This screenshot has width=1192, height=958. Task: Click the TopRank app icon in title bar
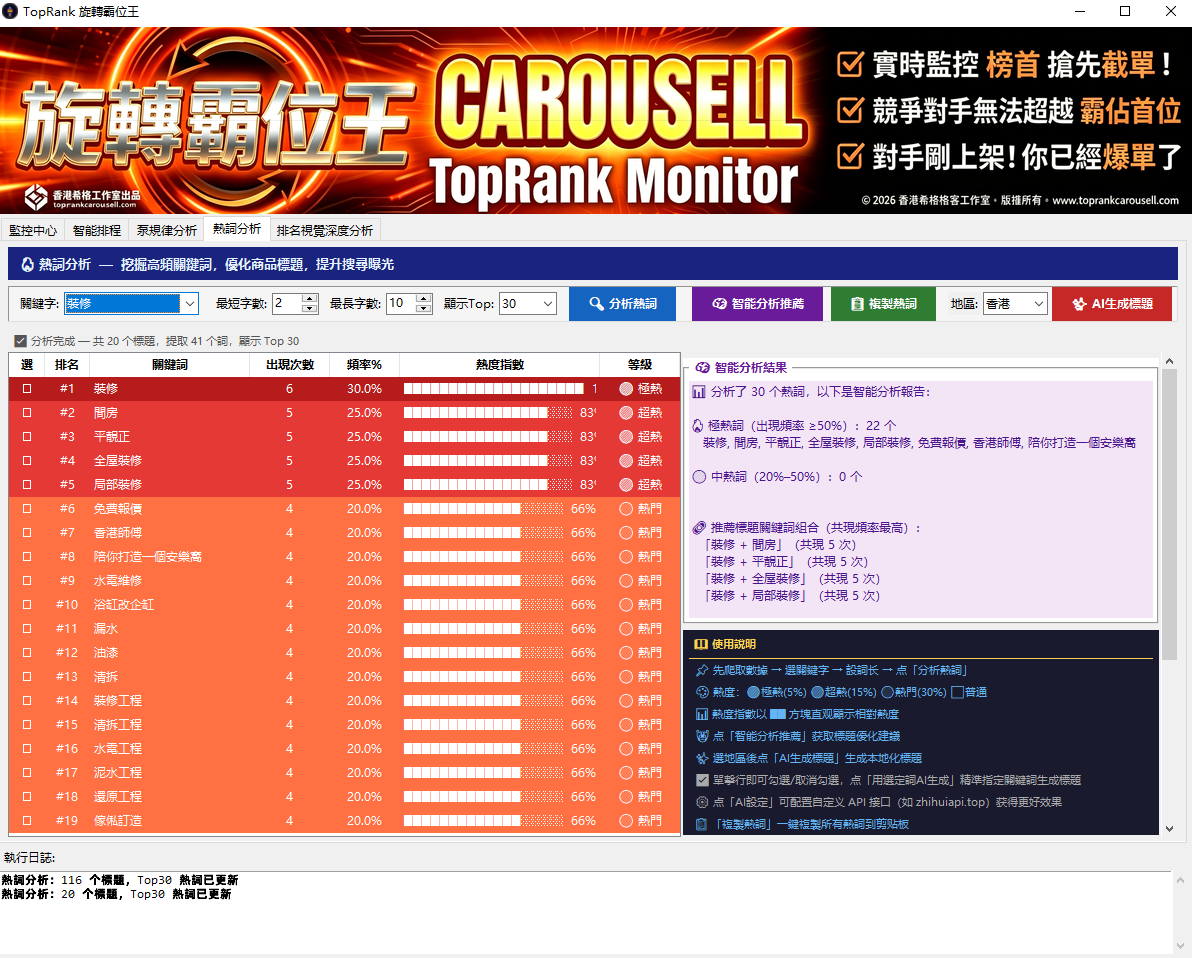click(10, 11)
